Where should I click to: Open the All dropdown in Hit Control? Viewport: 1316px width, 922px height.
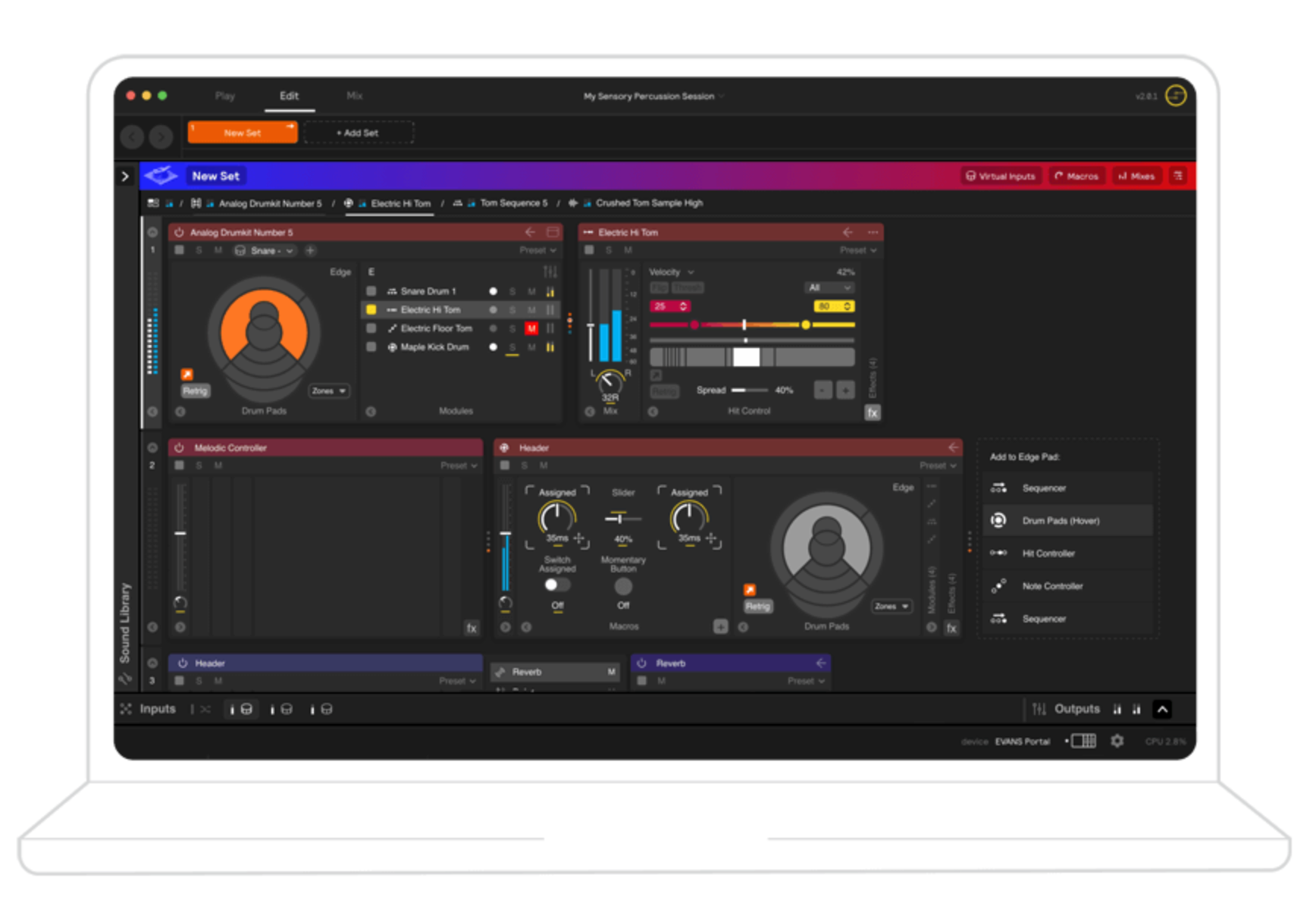[x=829, y=287]
